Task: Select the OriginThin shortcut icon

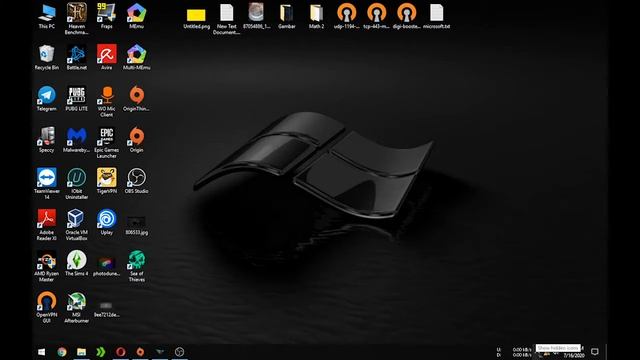Action: pyautogui.click(x=136, y=99)
